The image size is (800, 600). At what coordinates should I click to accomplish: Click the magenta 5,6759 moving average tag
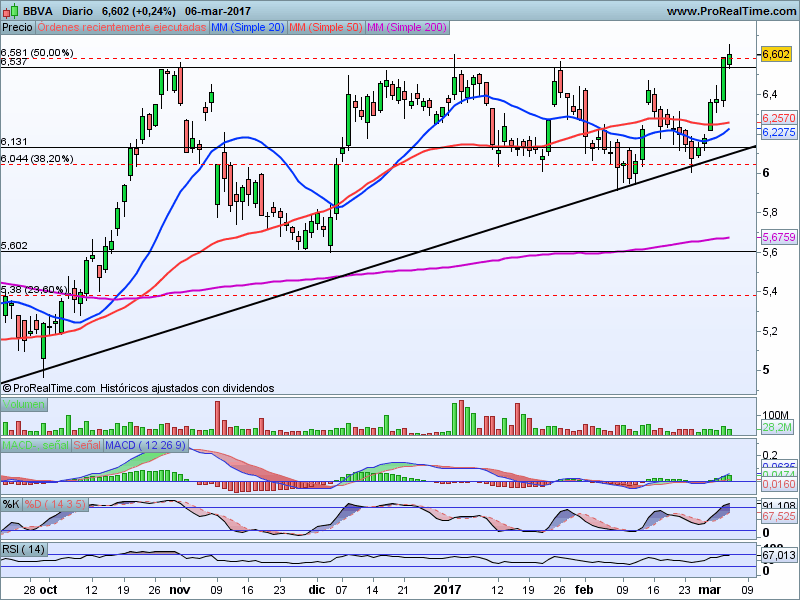779,237
